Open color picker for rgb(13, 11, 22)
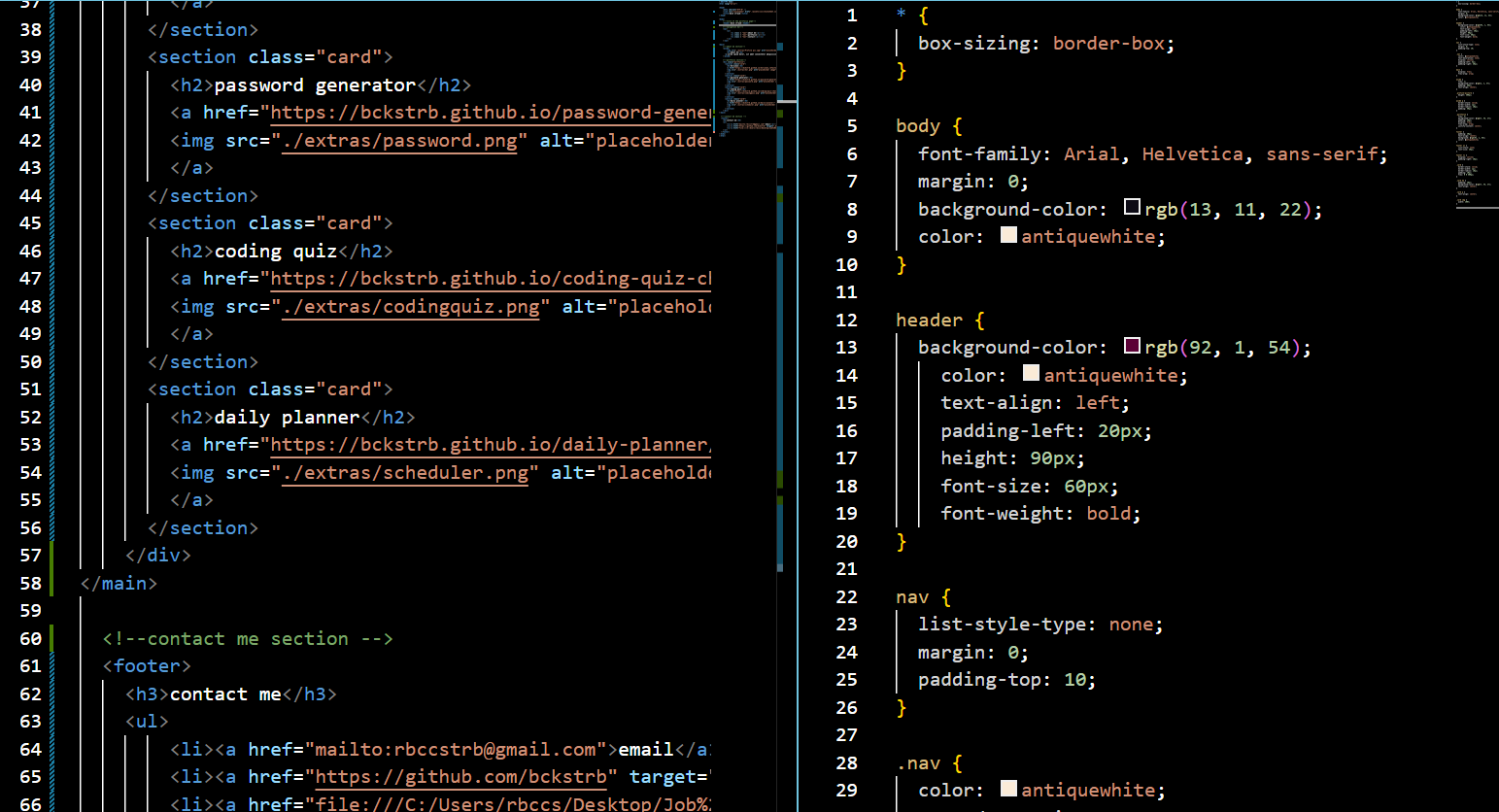1499x812 pixels. click(1133, 208)
